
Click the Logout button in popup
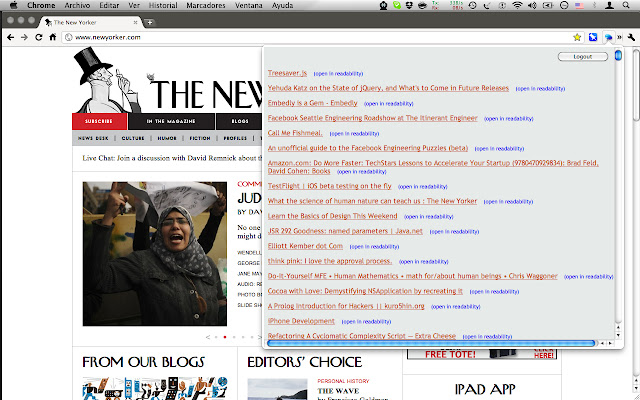click(582, 57)
